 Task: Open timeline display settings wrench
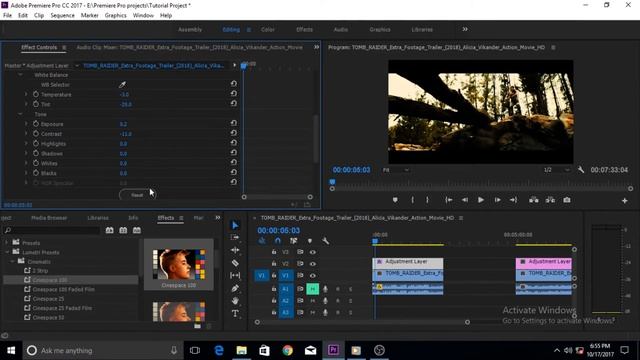(325, 241)
